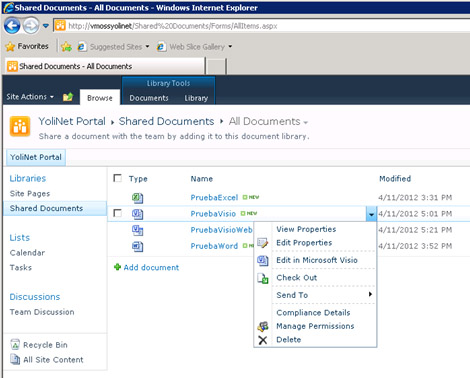Open the recent pages dropdown arrow

click(x=46, y=26)
